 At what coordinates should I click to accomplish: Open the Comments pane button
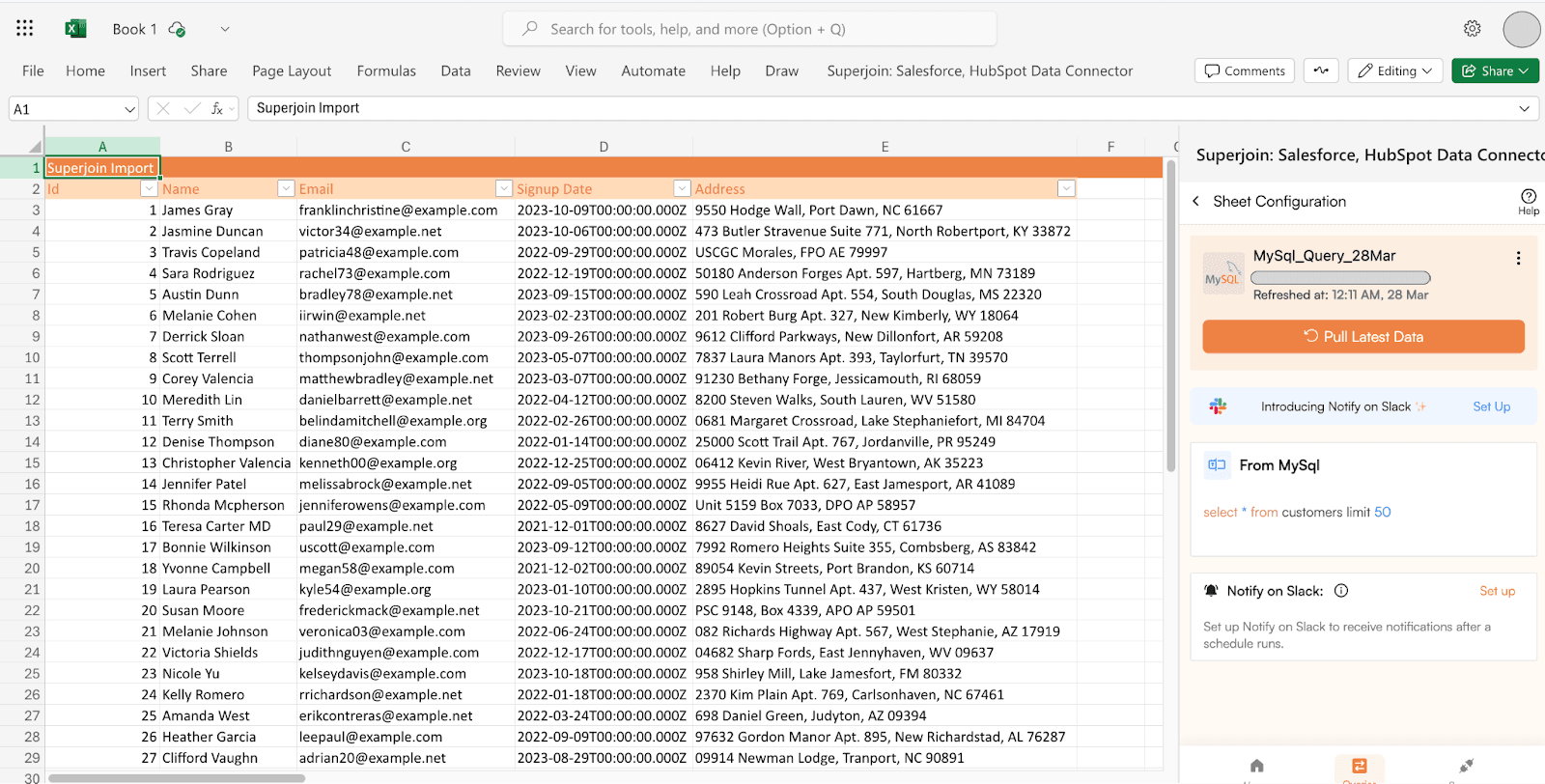point(1244,70)
